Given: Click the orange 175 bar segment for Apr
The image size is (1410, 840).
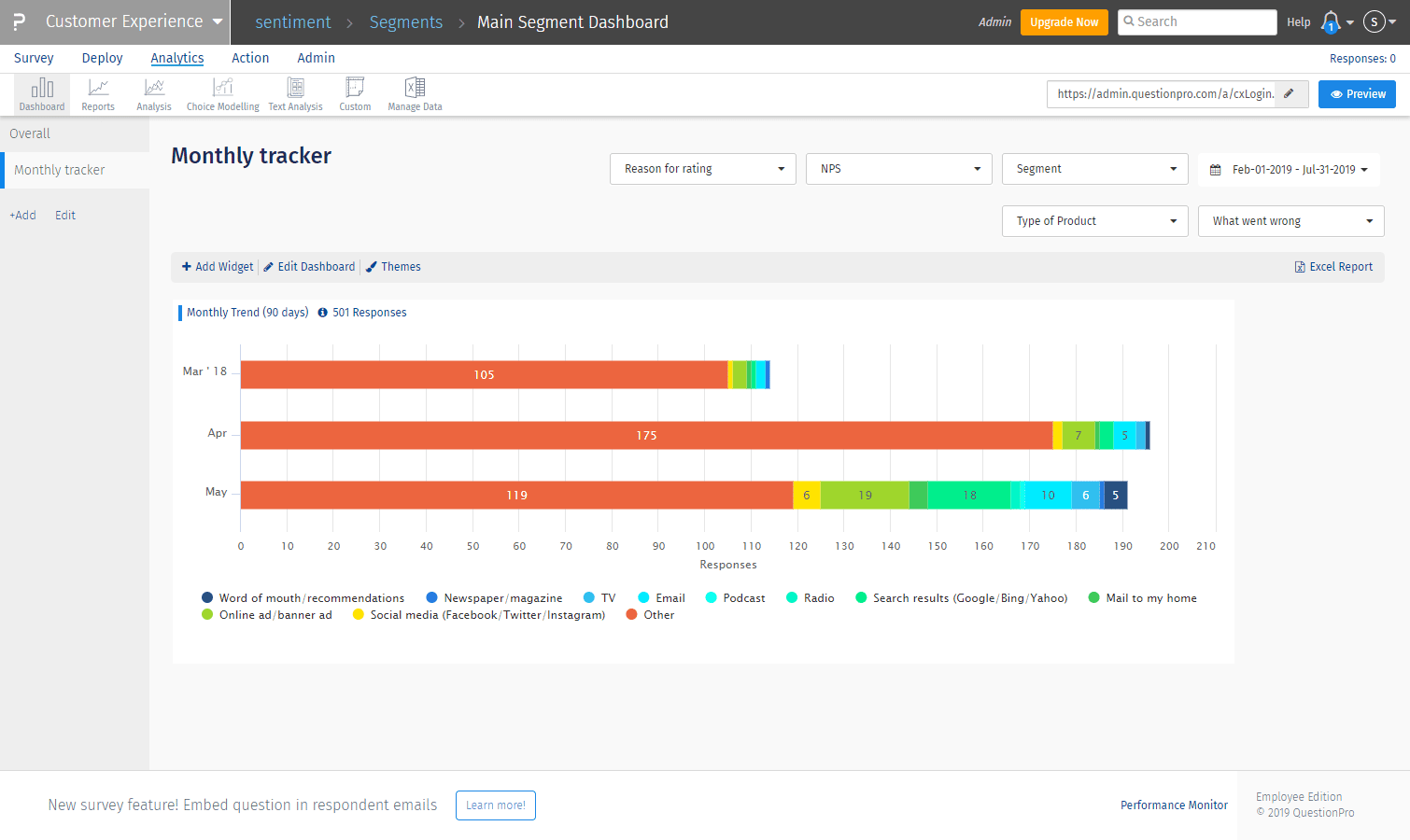Looking at the screenshot, I should 646,436.
